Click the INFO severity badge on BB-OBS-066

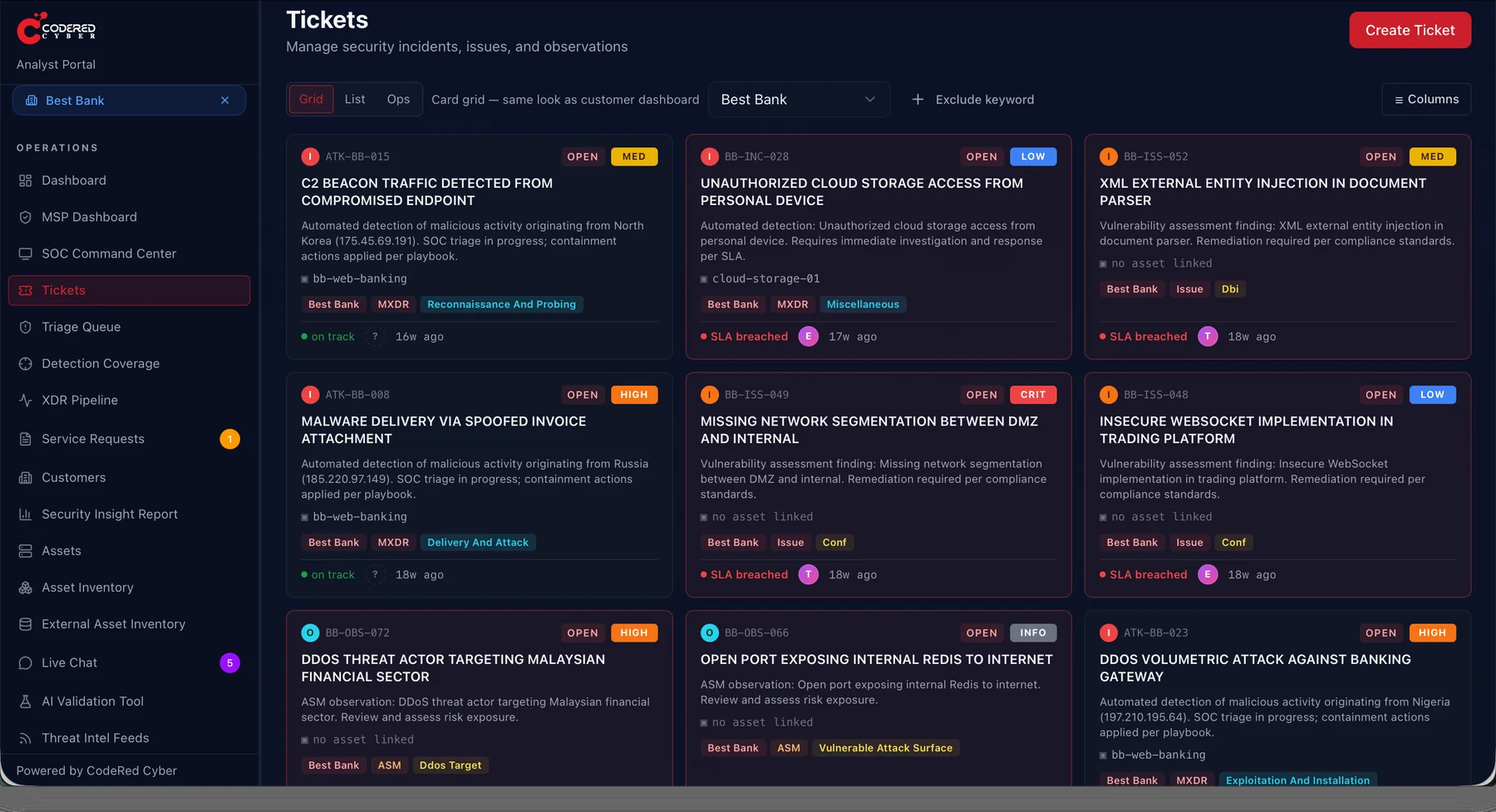[x=1033, y=632]
